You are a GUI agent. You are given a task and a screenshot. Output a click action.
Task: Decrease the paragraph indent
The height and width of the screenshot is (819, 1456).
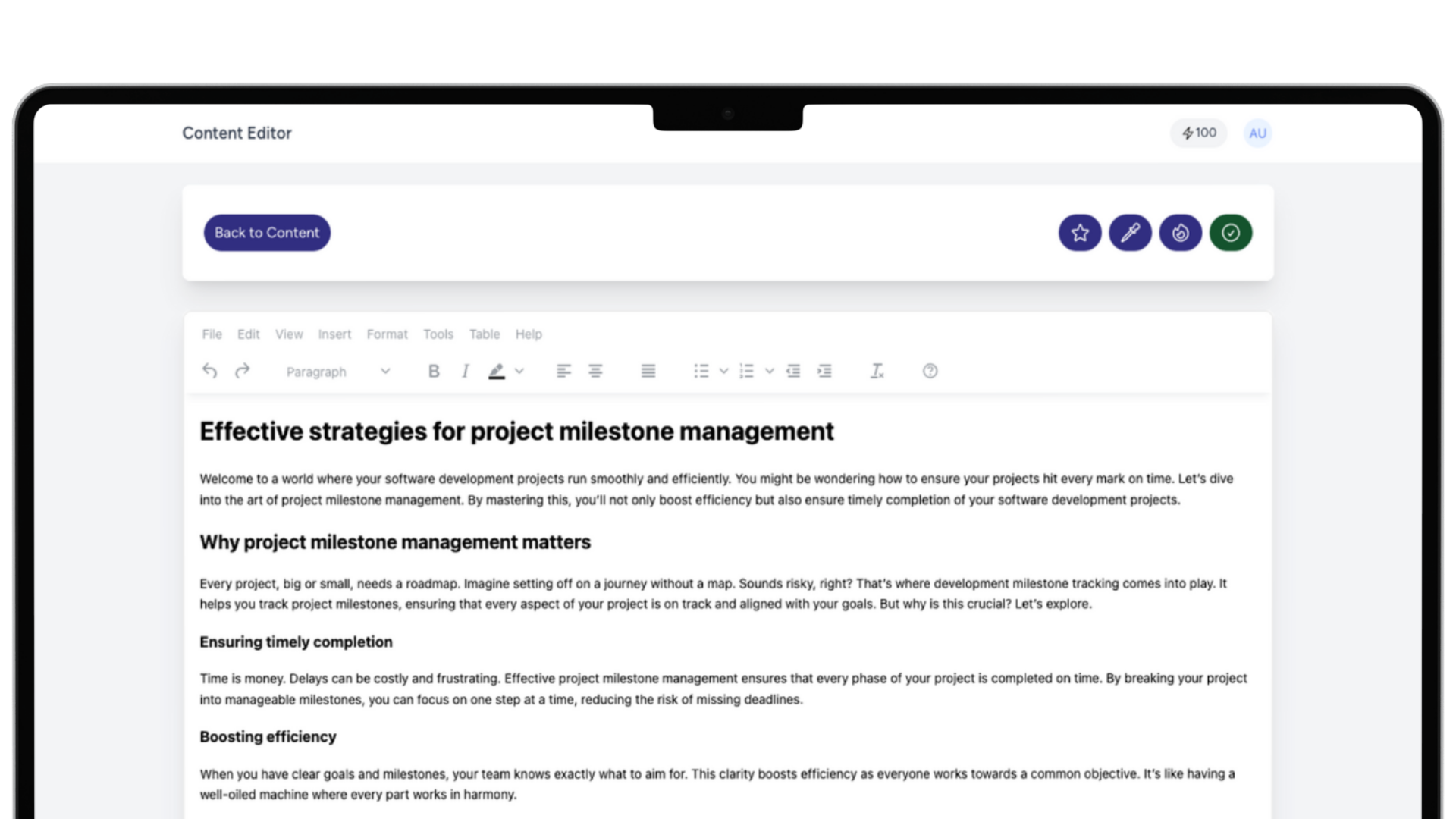coord(793,371)
